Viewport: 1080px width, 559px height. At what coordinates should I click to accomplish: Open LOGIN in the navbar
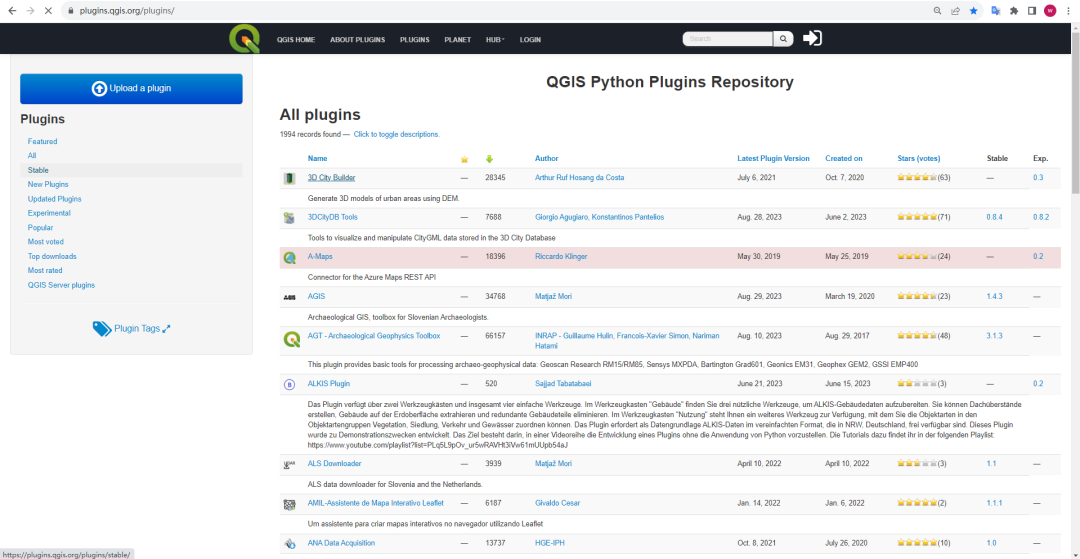pos(530,40)
